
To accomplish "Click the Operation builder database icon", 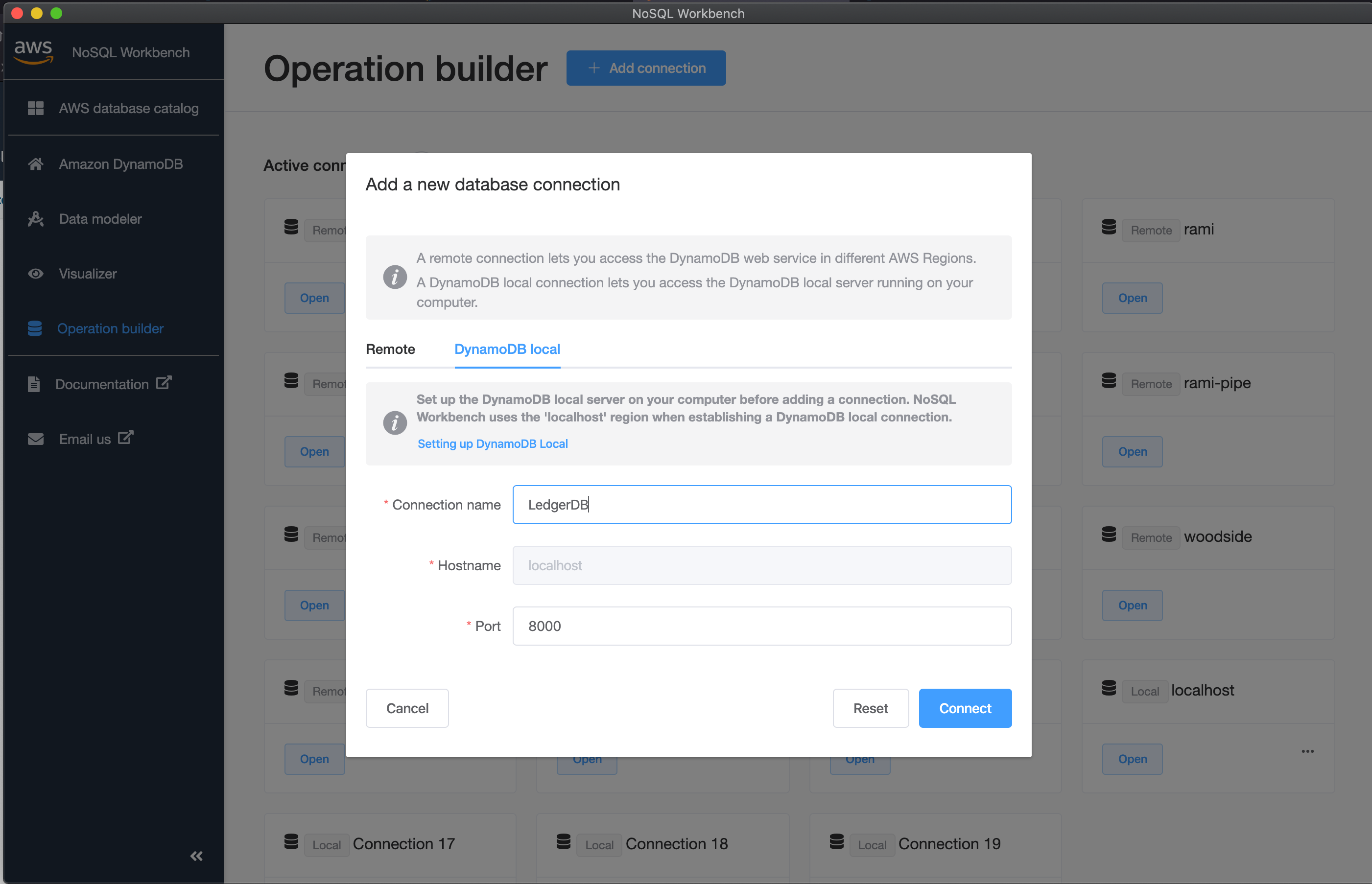I will (x=34, y=328).
